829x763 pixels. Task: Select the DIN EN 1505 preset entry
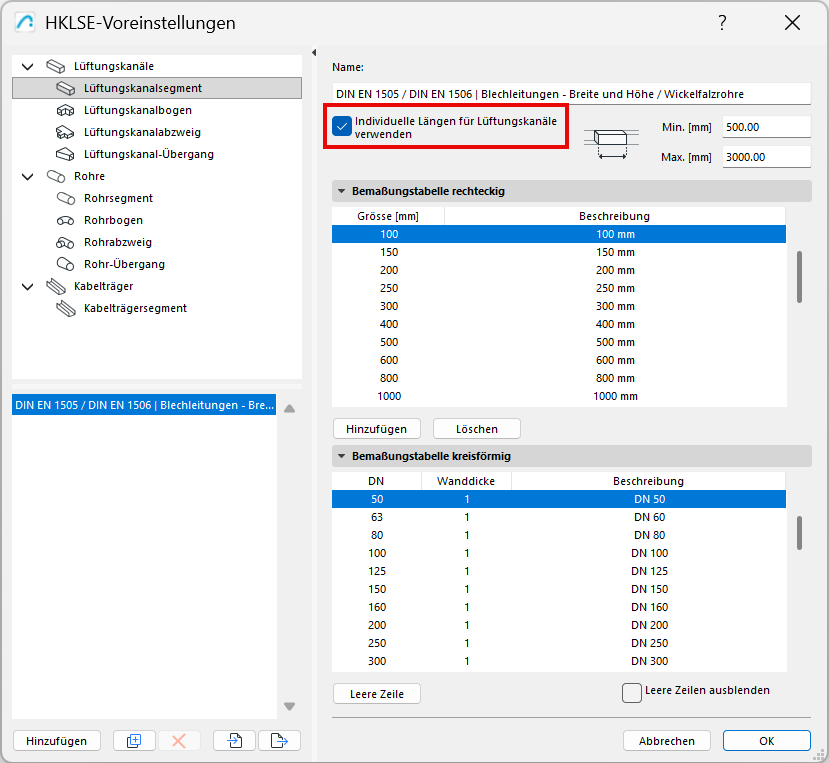click(x=144, y=405)
